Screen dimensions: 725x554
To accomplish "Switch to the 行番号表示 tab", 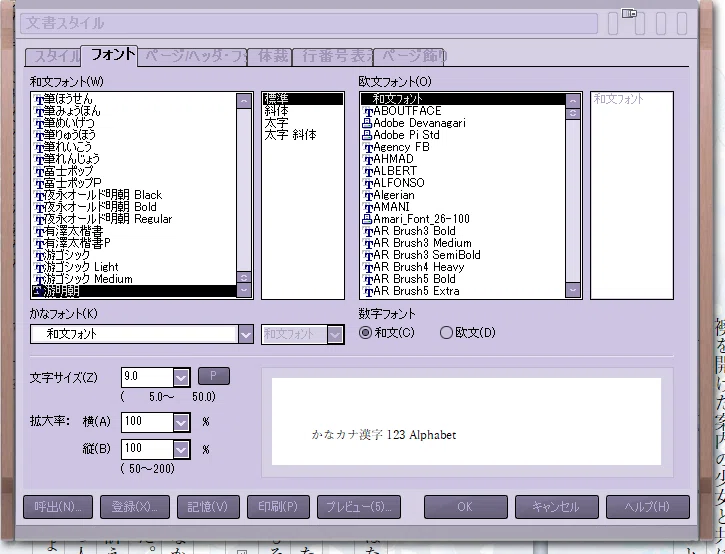I will pos(333,56).
